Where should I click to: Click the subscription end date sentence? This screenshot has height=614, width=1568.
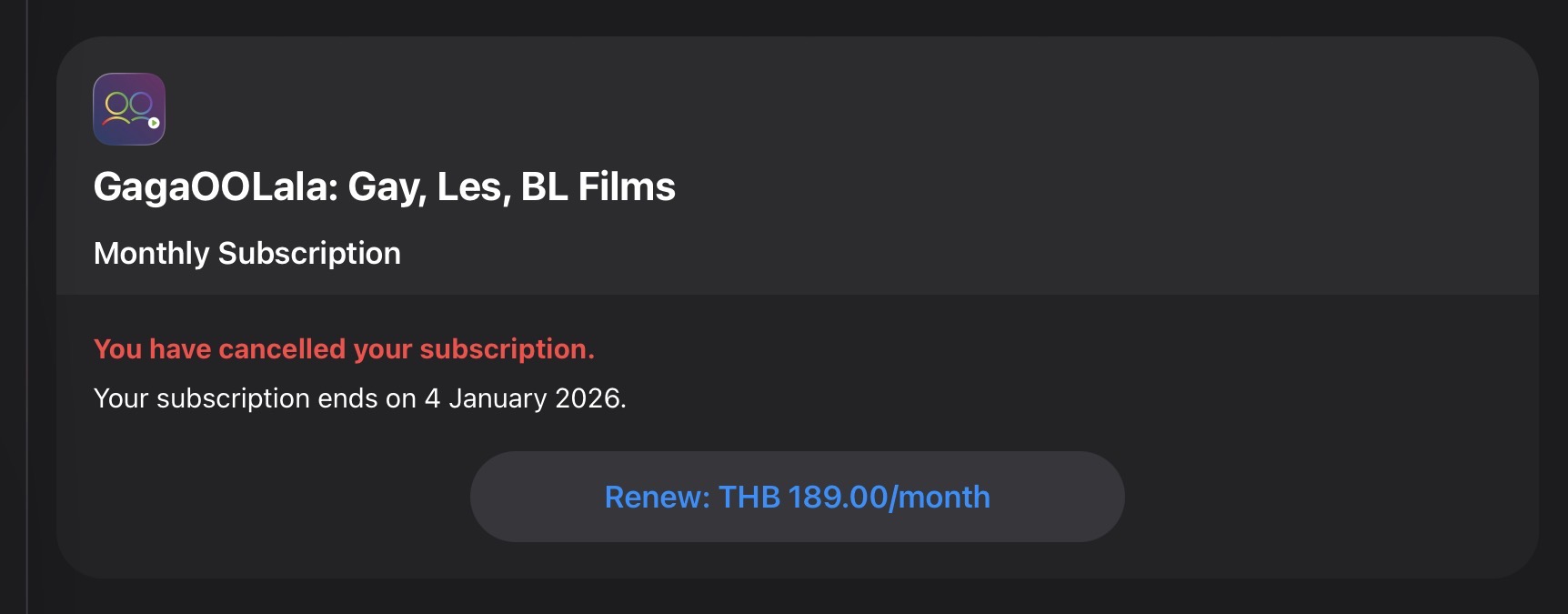(359, 398)
